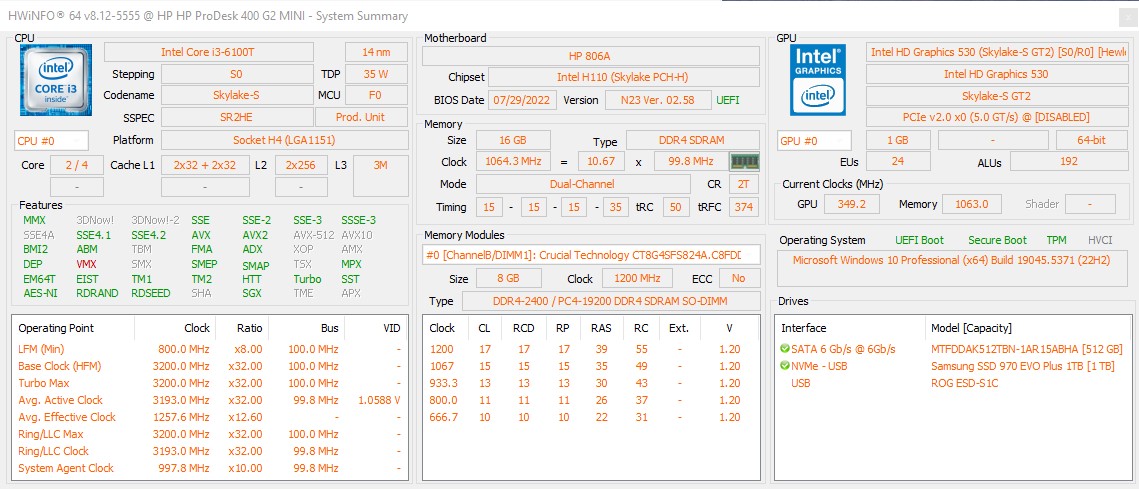Screen dimensions: 1139x489
Task: Click the 16 GB memory size field
Action: [513, 140]
